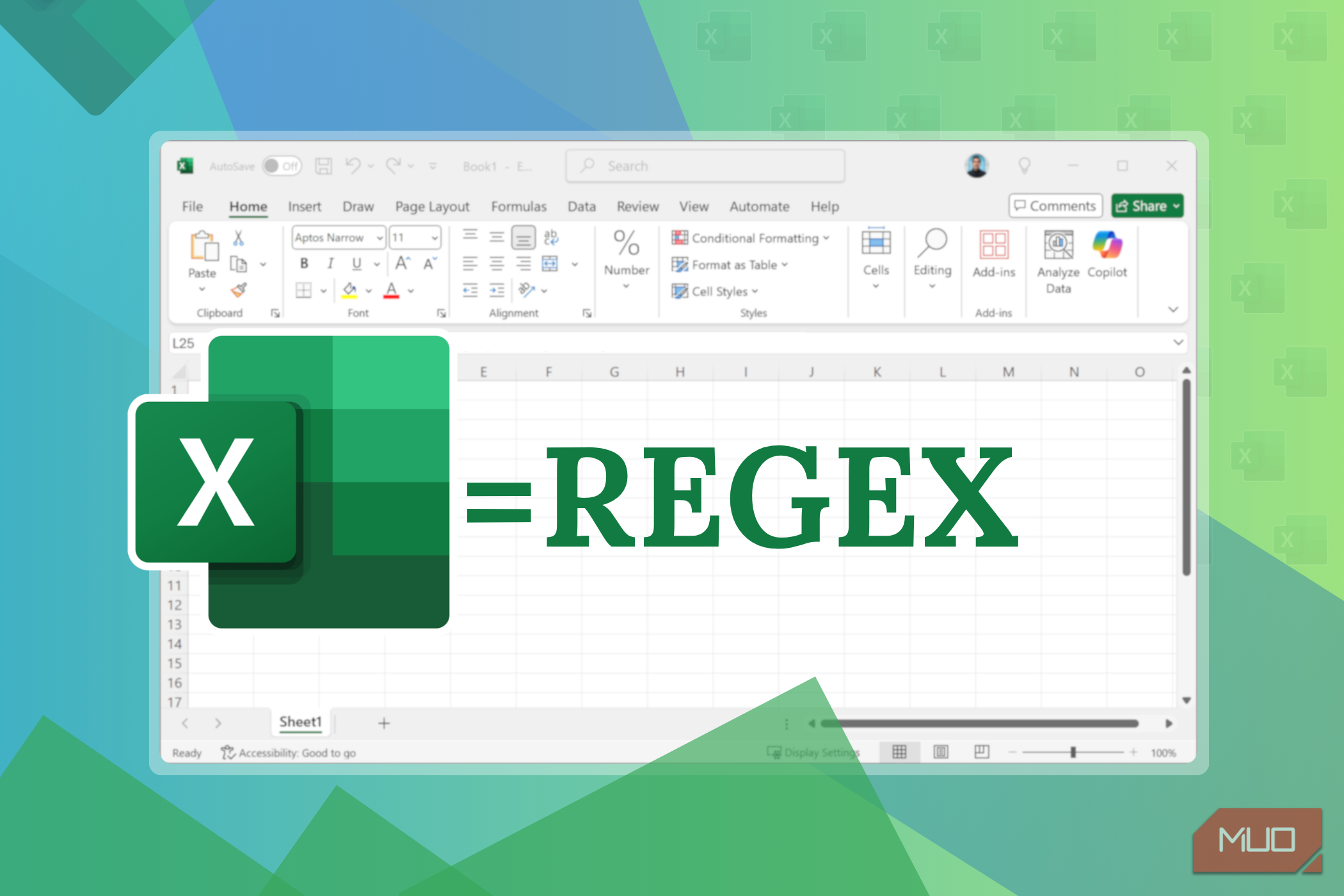Open the Page Layout tab
Screen dimensions: 1344x896
(x=432, y=207)
